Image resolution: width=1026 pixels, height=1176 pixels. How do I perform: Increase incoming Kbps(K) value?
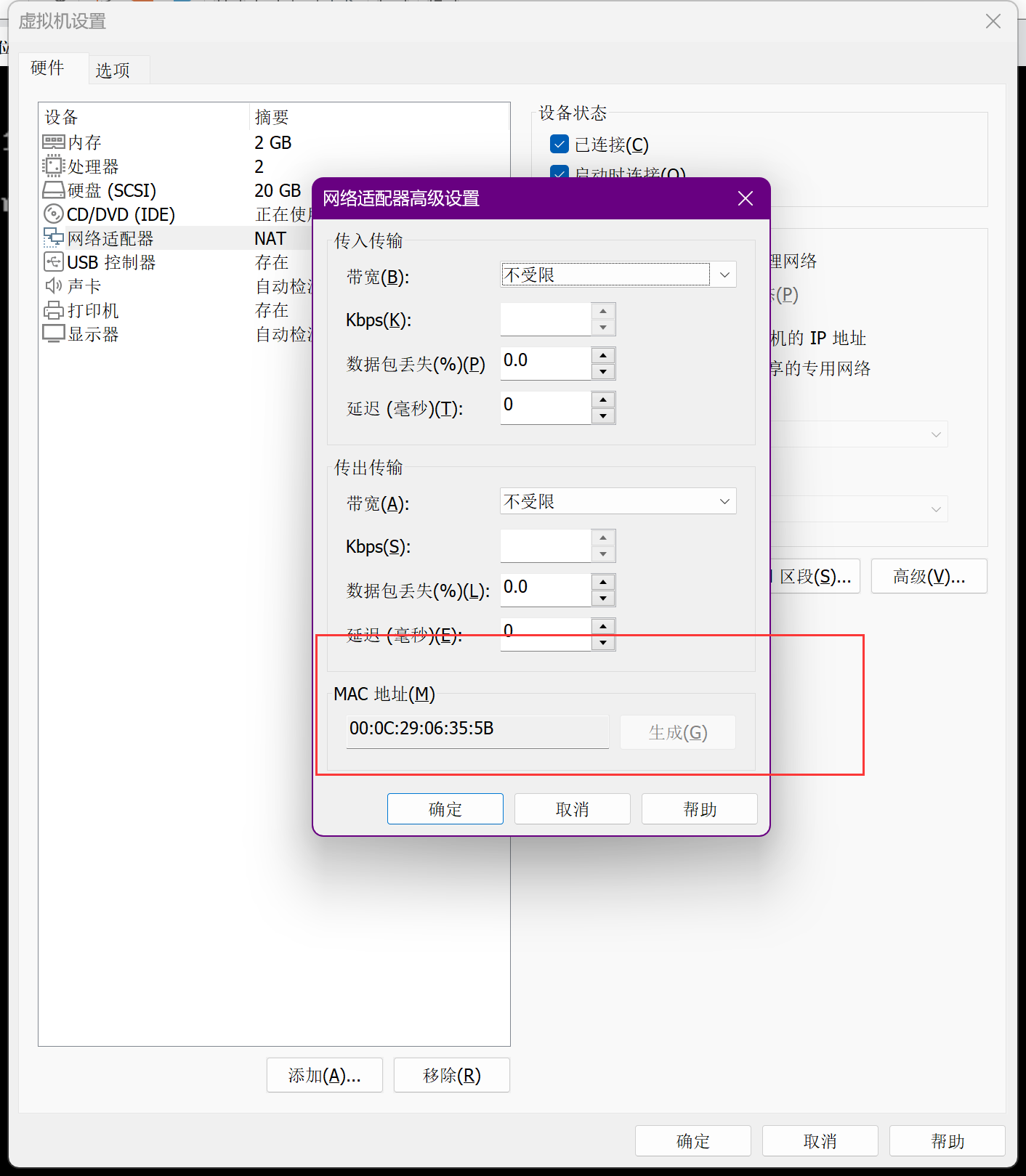click(603, 311)
